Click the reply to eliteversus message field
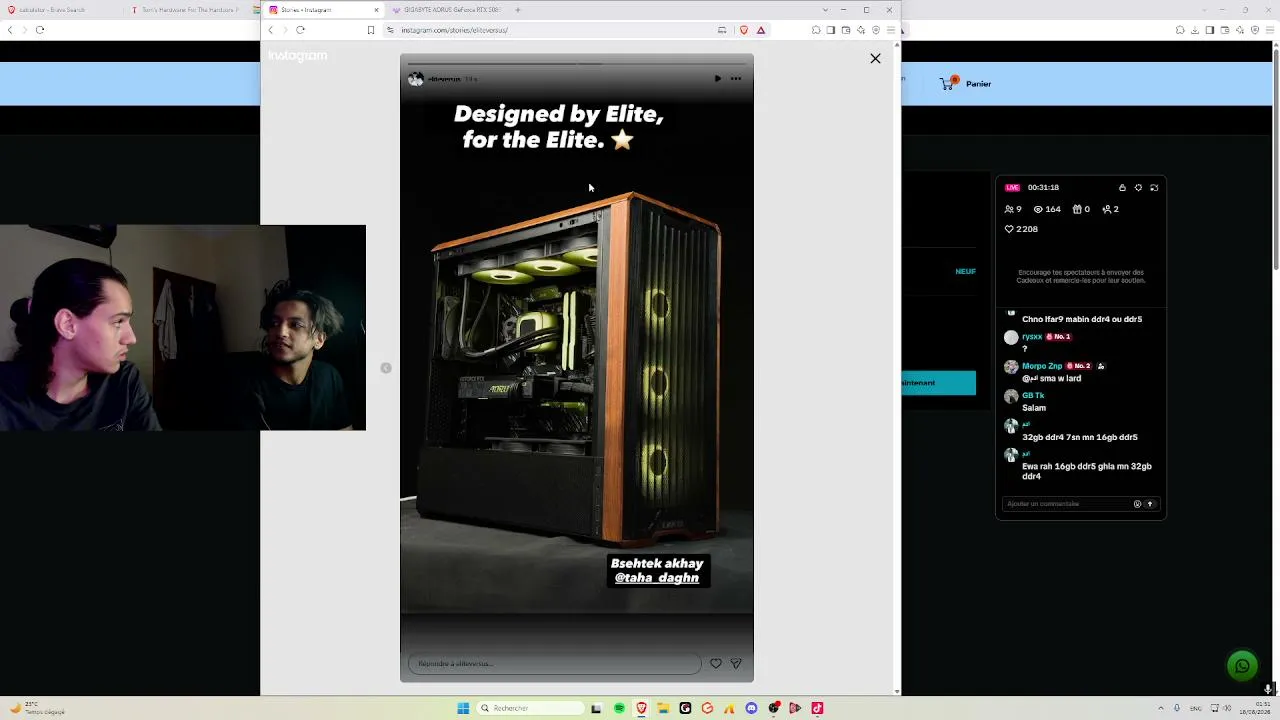Image resolution: width=1280 pixels, height=720 pixels. [x=554, y=664]
